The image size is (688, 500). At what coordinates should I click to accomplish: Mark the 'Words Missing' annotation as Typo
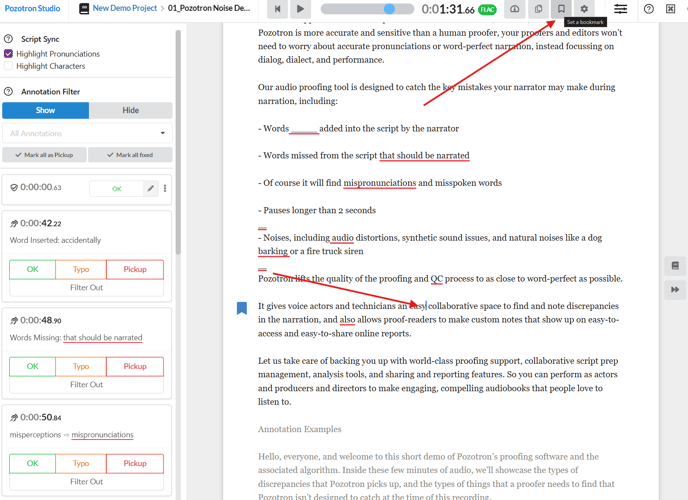[x=81, y=366]
